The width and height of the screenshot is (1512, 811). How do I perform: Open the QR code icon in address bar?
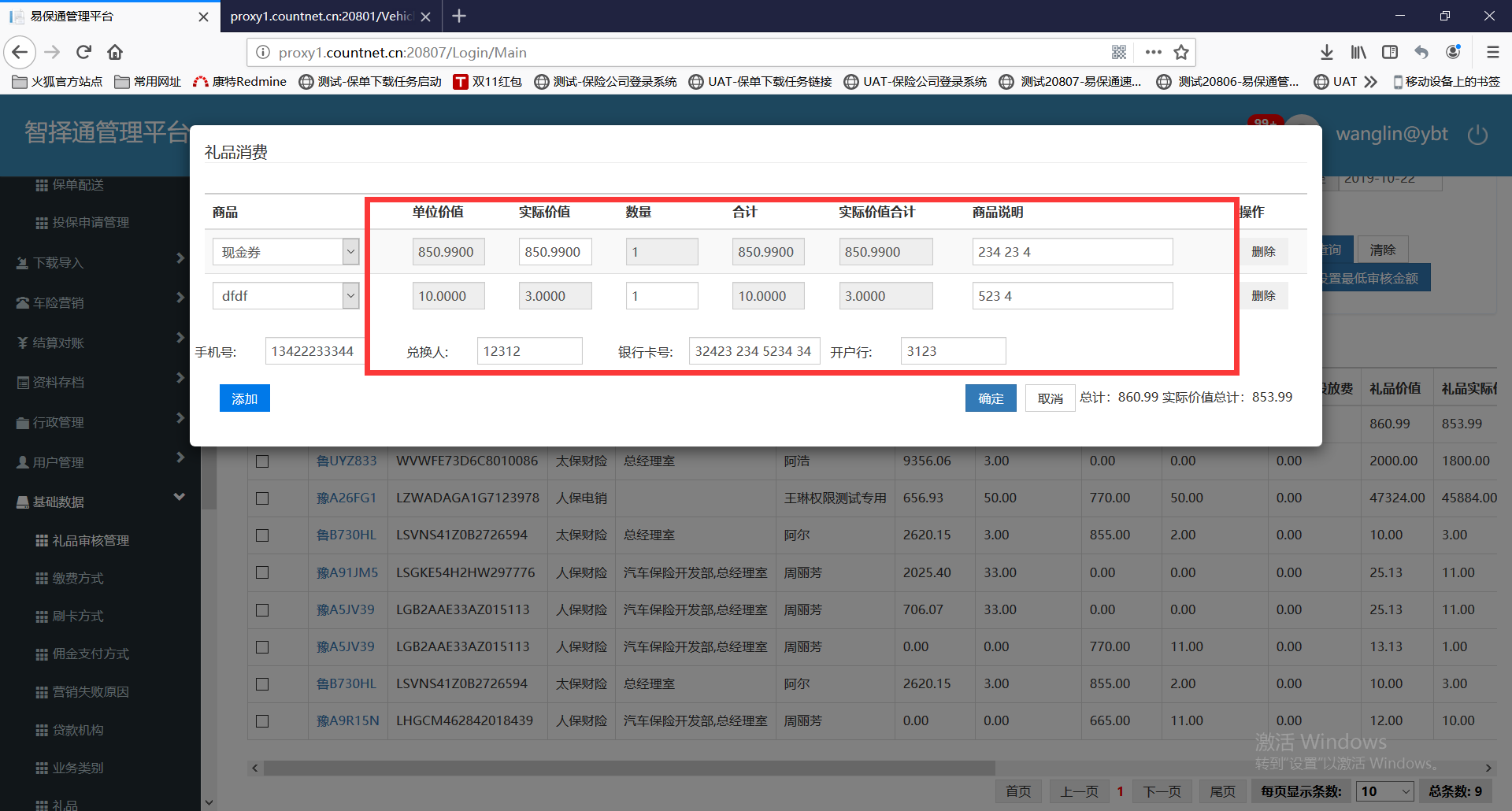[1119, 52]
